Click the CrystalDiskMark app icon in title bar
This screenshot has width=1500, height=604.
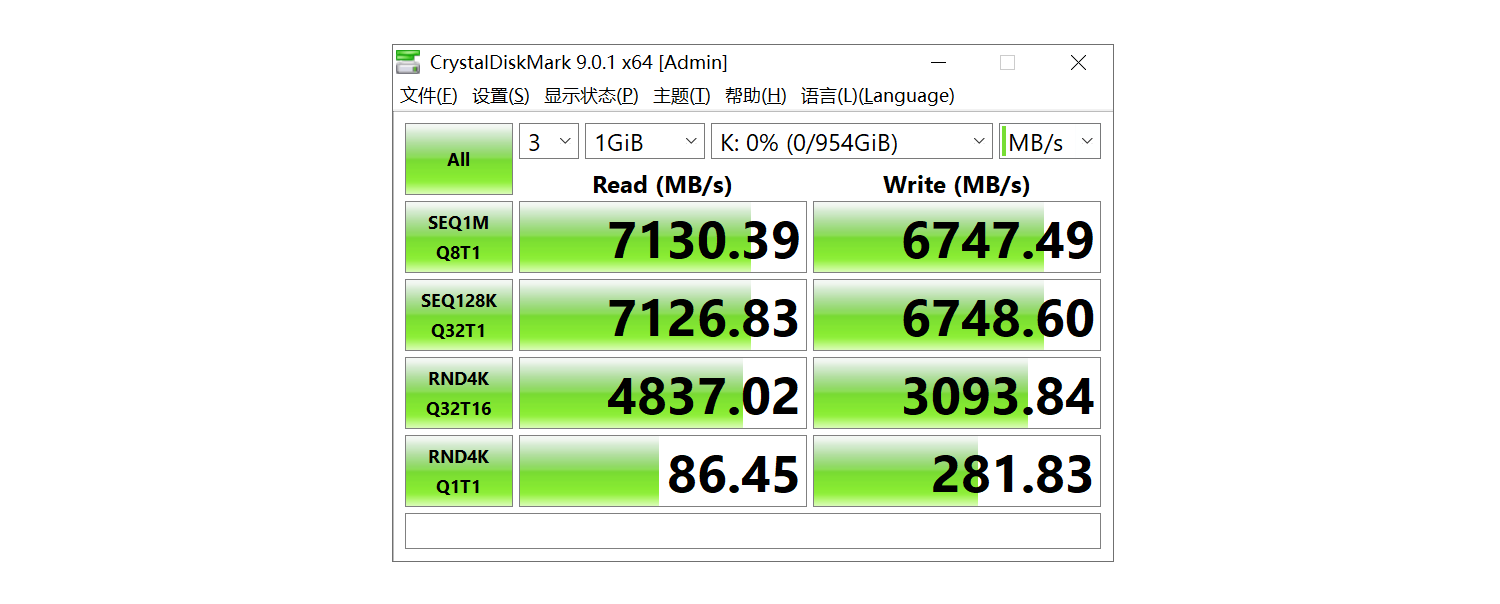click(408, 62)
